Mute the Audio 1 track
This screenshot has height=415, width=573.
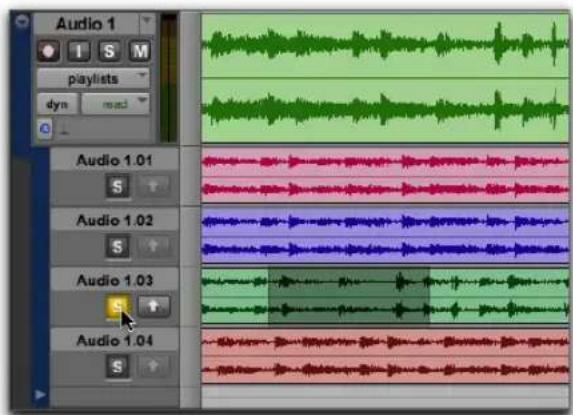click(x=140, y=51)
